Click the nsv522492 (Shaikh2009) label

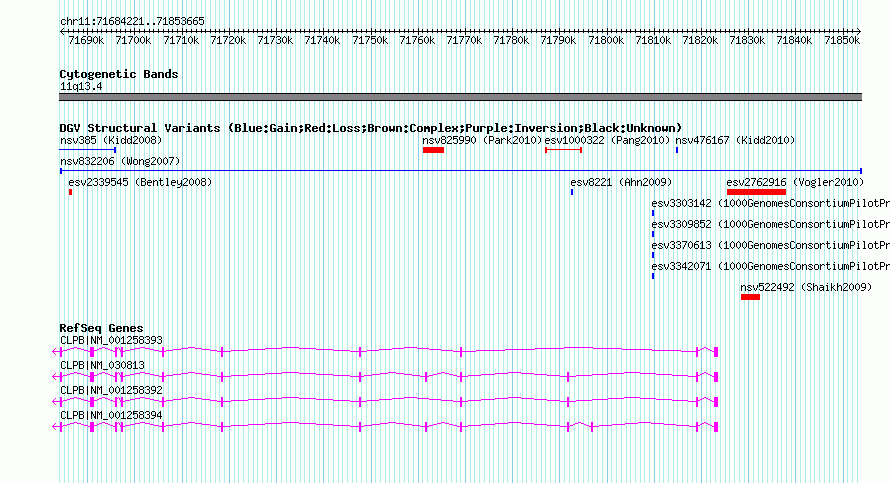(x=805, y=287)
